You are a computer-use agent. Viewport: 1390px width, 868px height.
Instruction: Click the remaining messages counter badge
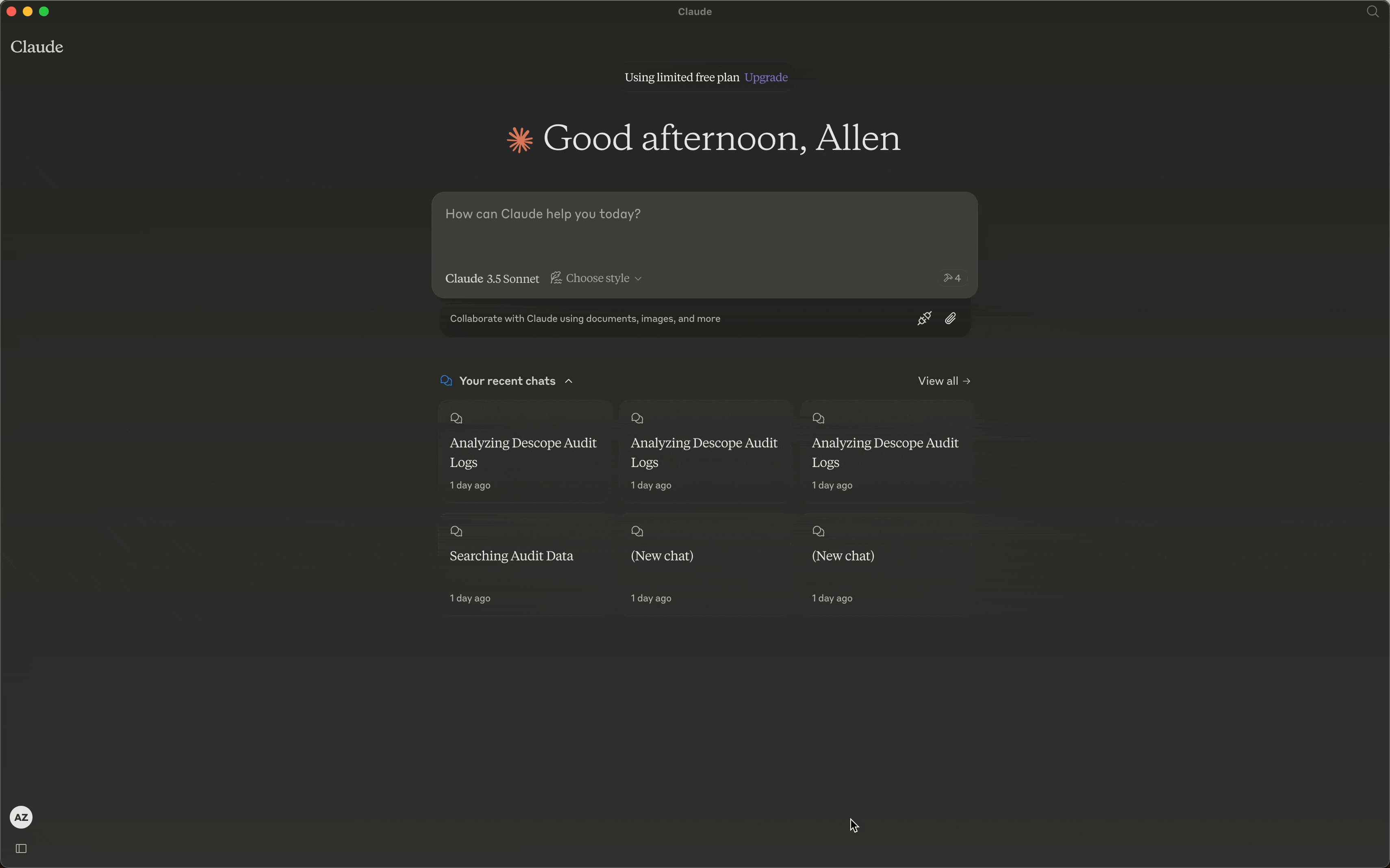(x=953, y=278)
